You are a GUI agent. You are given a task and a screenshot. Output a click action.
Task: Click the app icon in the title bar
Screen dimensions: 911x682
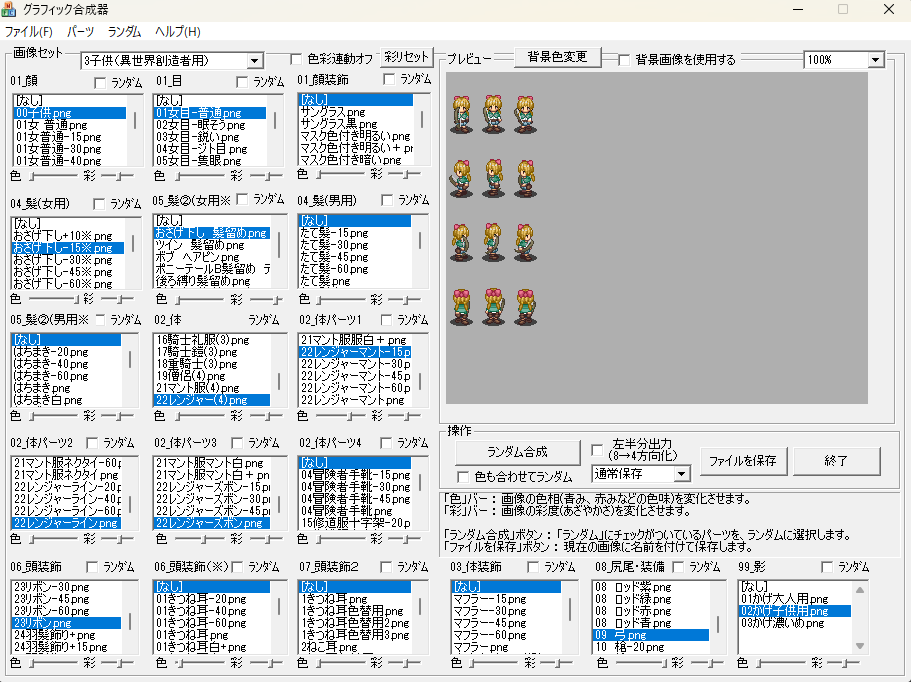11,10
